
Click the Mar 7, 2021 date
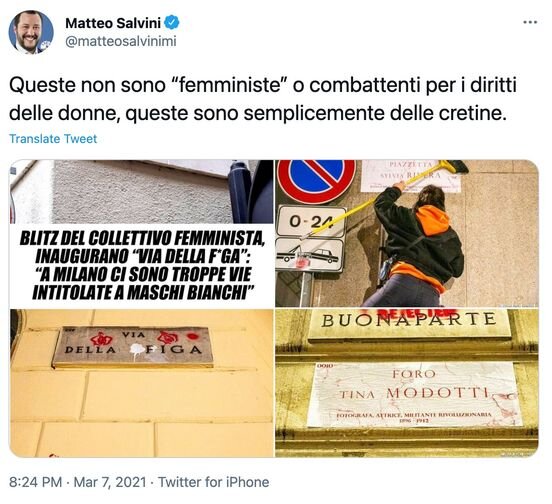coord(109,482)
